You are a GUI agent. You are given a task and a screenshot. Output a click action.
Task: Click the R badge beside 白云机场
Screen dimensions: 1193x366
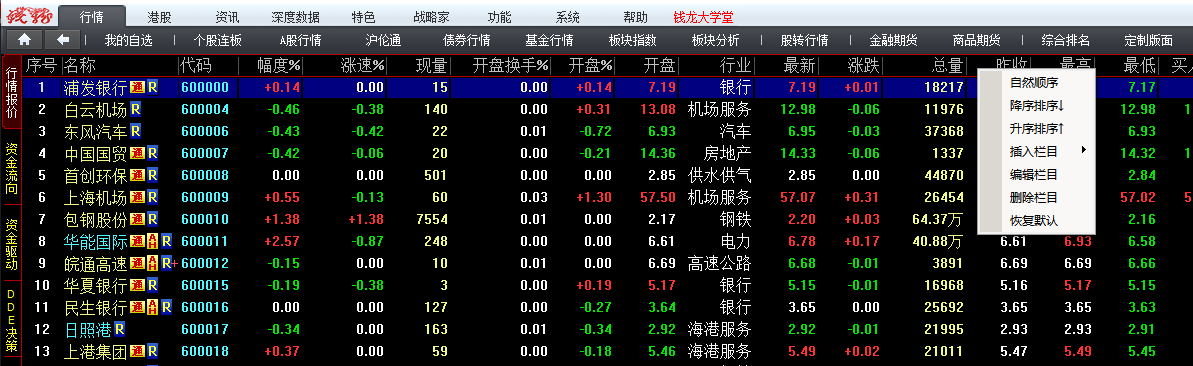pos(135,110)
